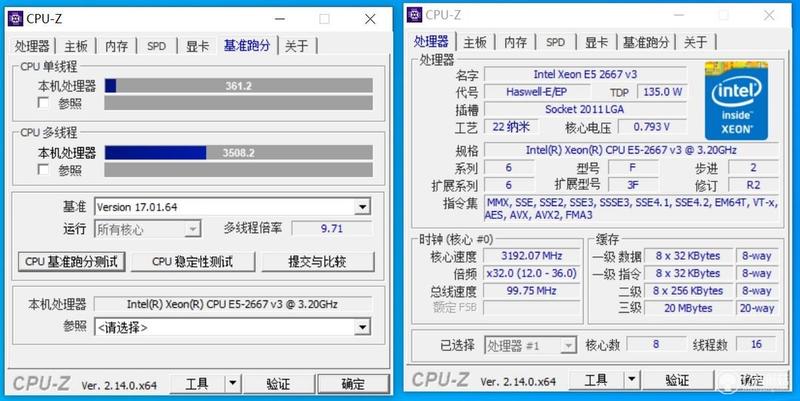Open SPD tab in right window
This screenshot has height=401, width=800.
(x=556, y=42)
